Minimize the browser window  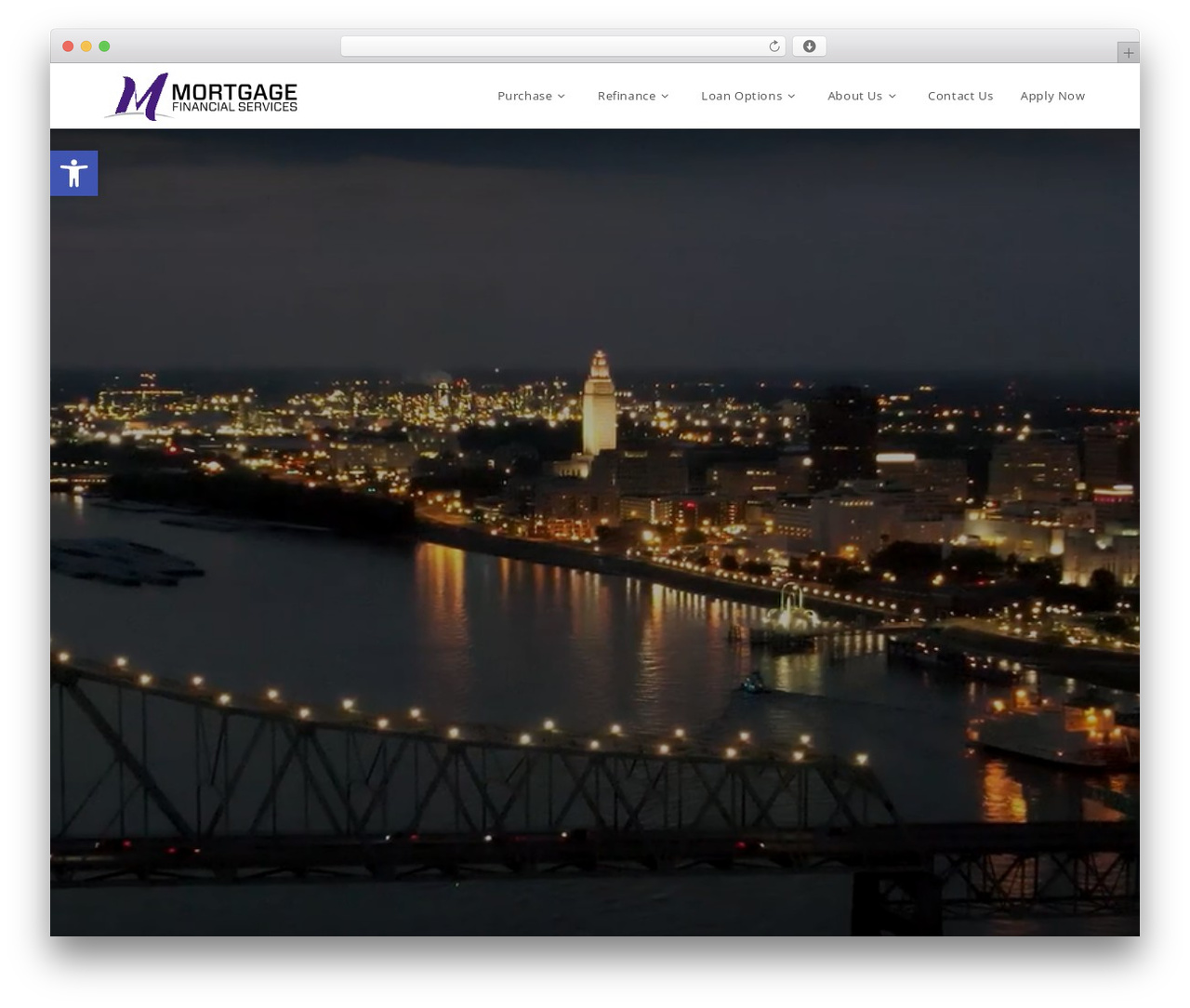coord(86,46)
